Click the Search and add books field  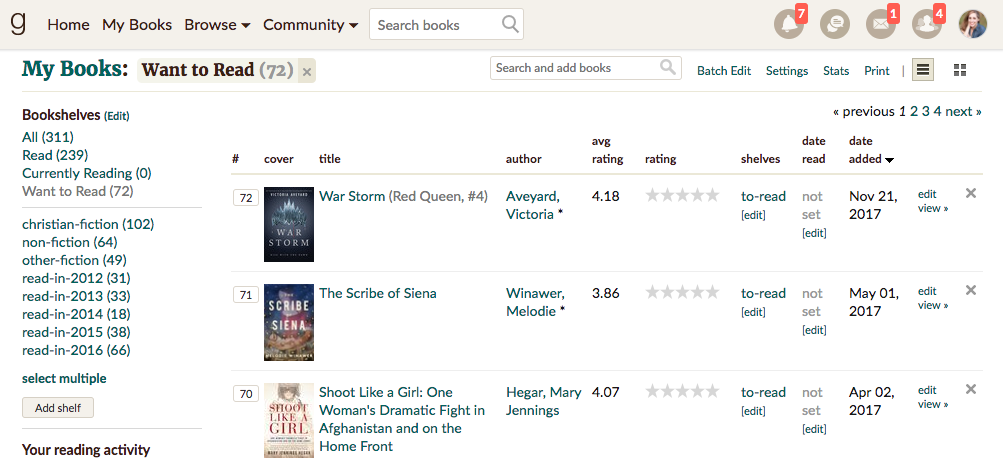pyautogui.click(x=585, y=68)
